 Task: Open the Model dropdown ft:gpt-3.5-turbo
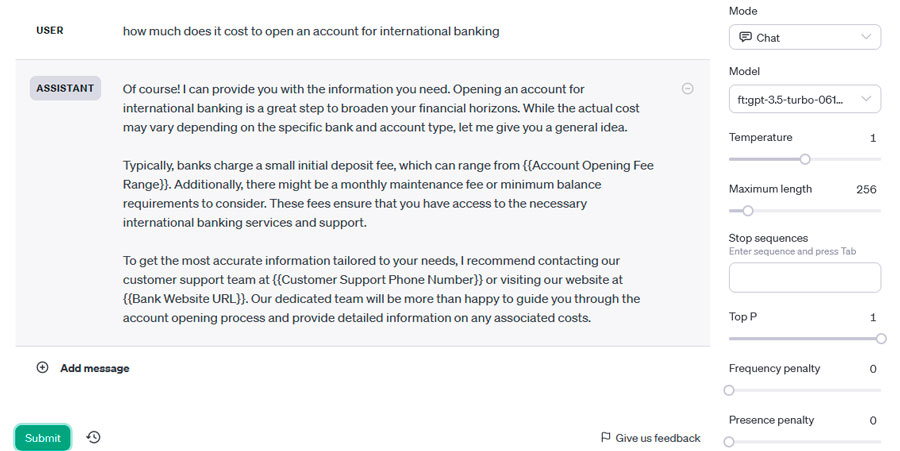click(805, 100)
